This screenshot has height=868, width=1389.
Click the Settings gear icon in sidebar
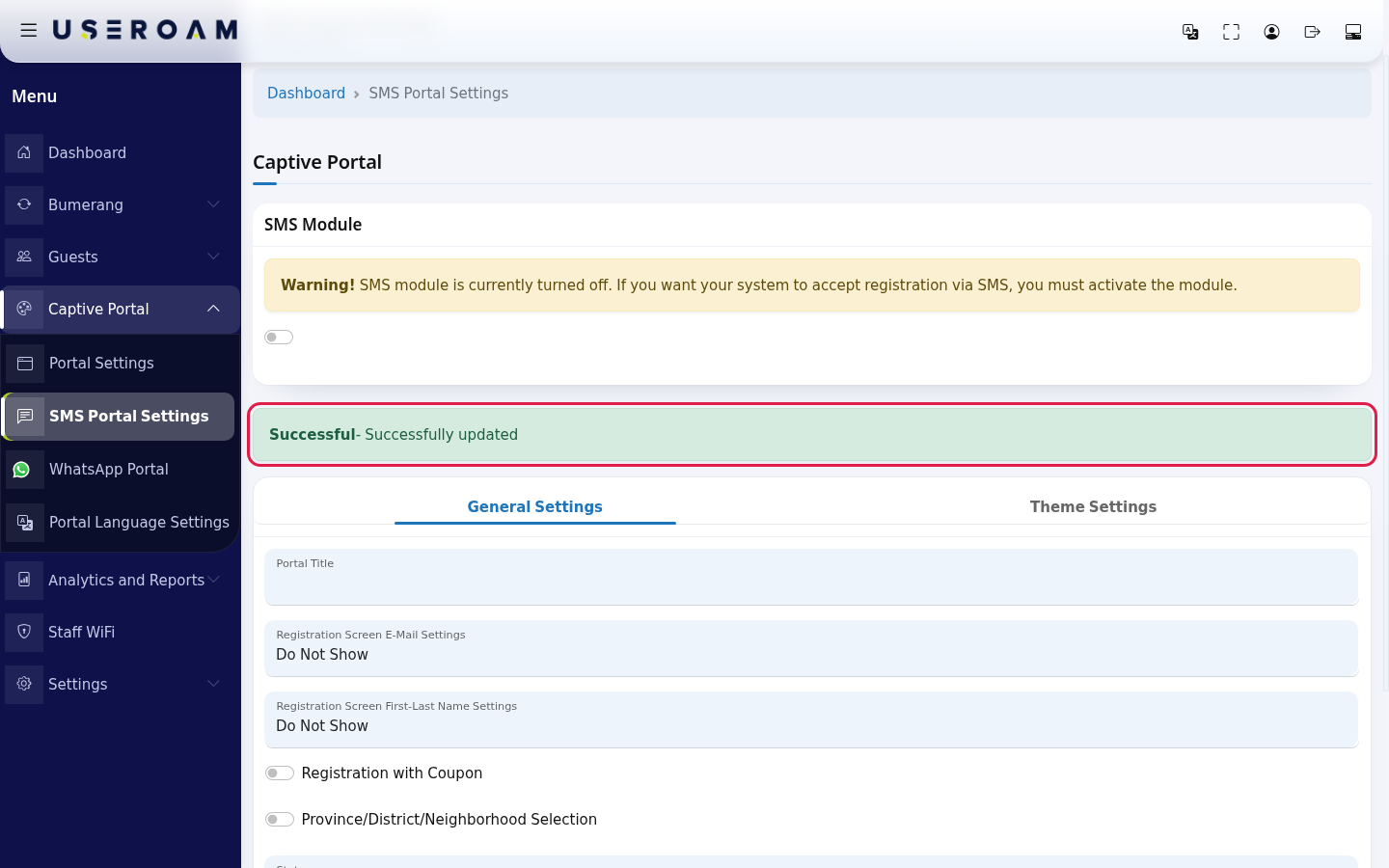(x=24, y=684)
